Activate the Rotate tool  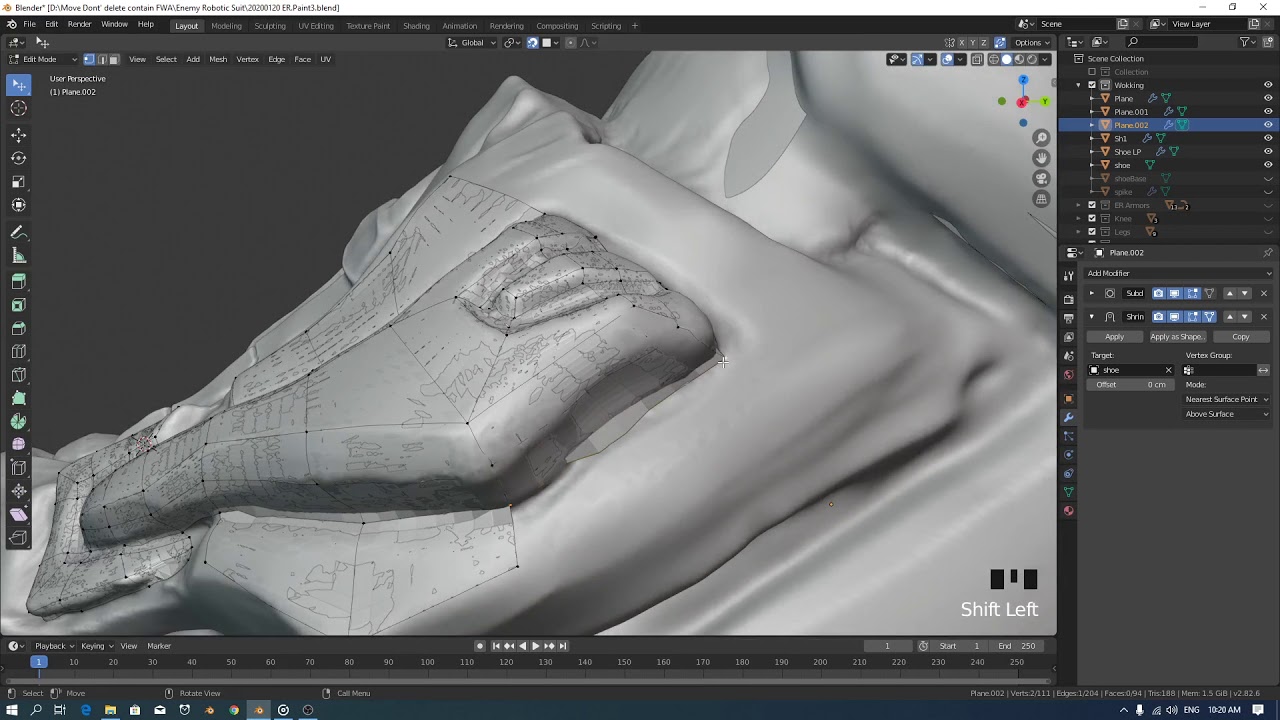19,158
